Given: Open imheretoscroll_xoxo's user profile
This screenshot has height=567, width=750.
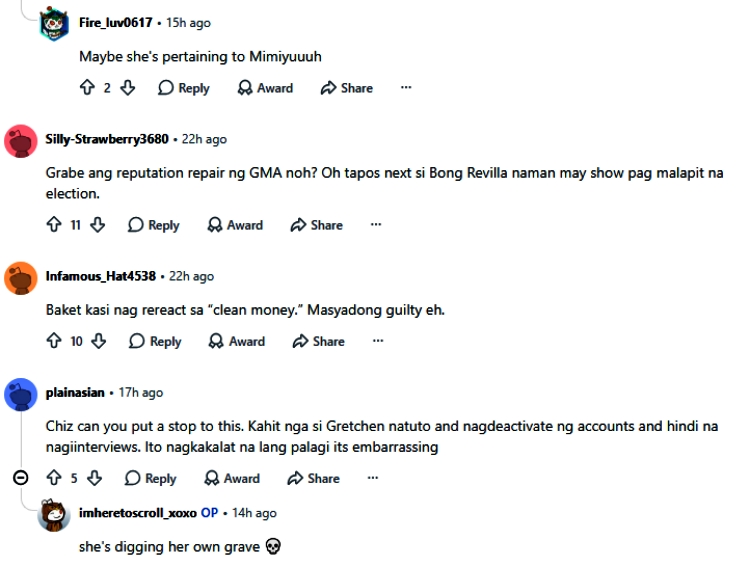Looking at the screenshot, I should click(x=138, y=513).
